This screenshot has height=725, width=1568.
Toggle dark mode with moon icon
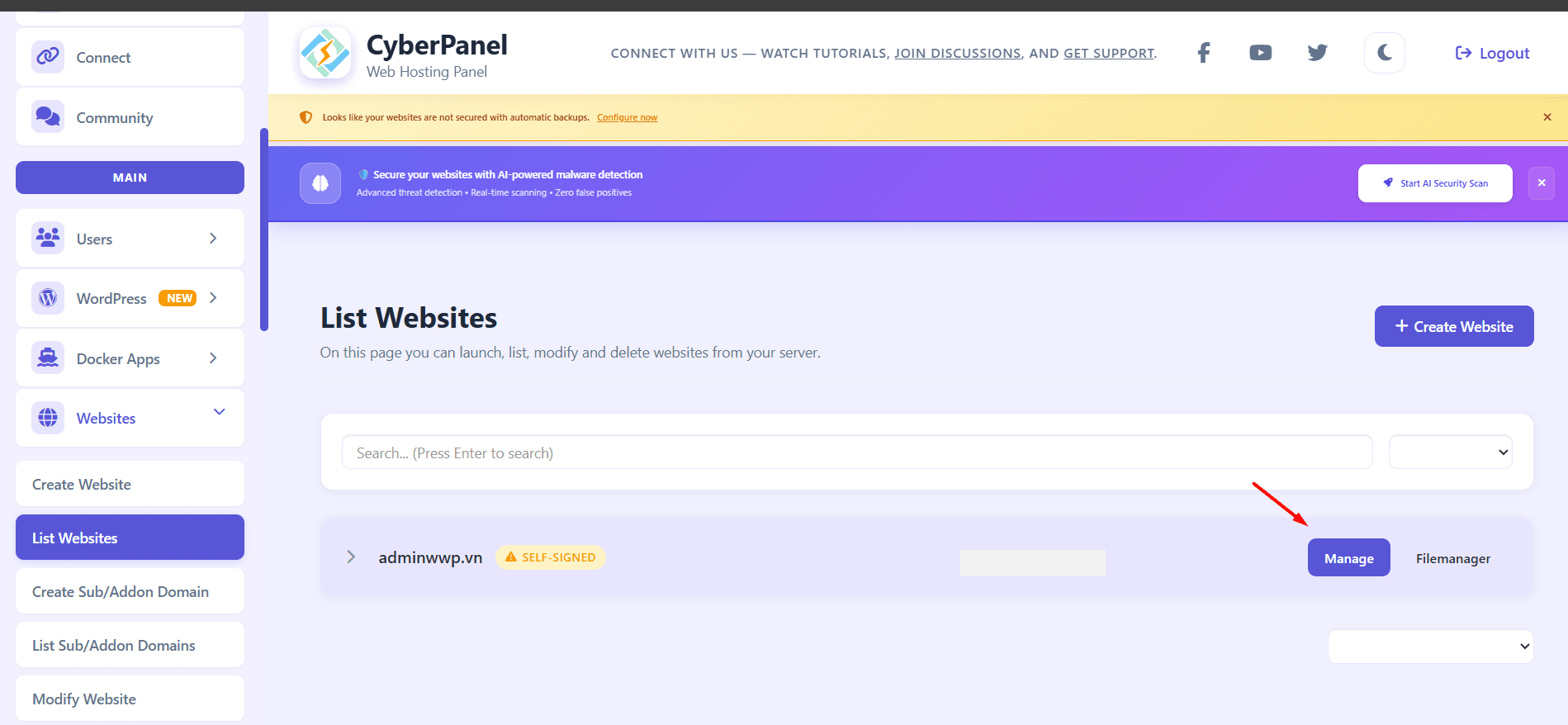click(x=1384, y=53)
